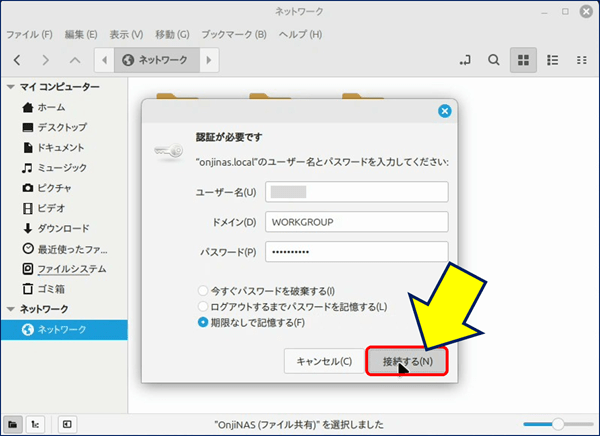The image size is (600, 436).
Task: Open the View (表示) menu
Action: point(126,34)
